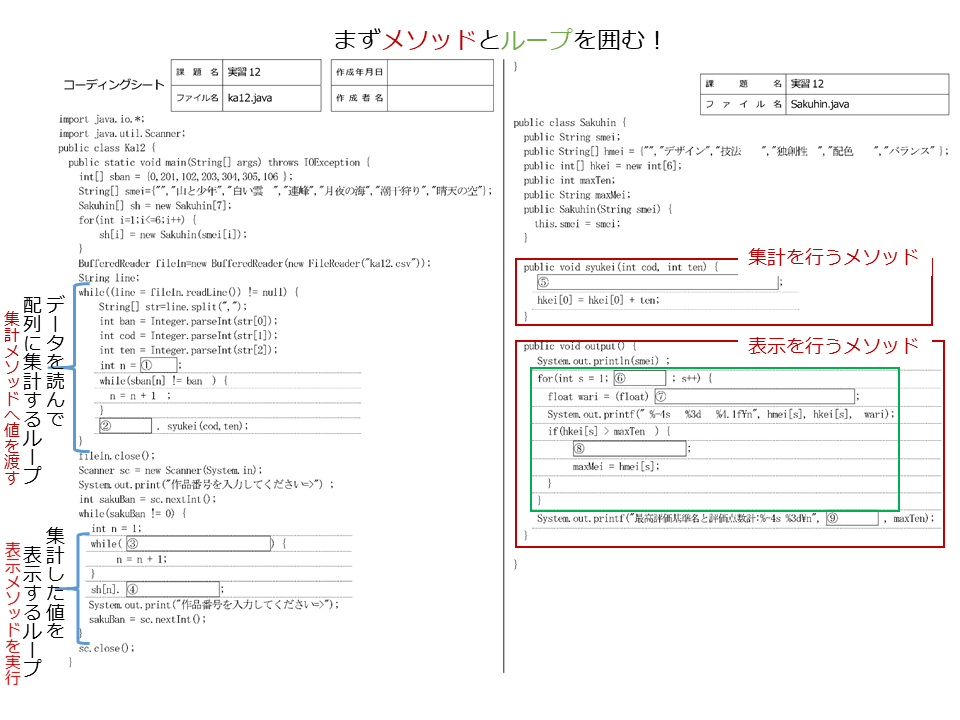Image resolution: width=960 pixels, height=720 pixels.
Task: Click the "public class Ka12 {" line
Action: (107, 148)
